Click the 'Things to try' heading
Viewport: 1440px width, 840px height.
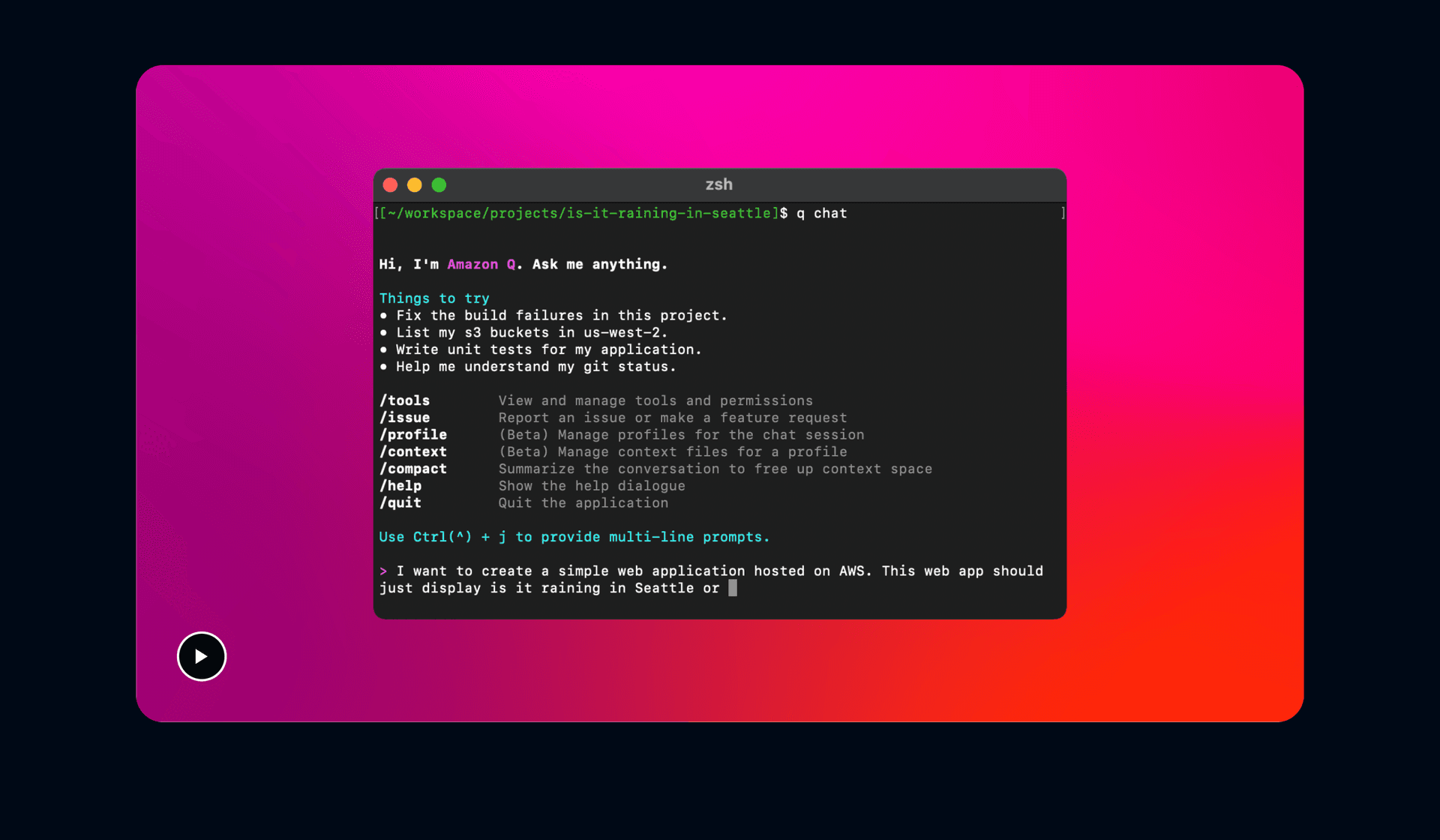tap(434, 298)
